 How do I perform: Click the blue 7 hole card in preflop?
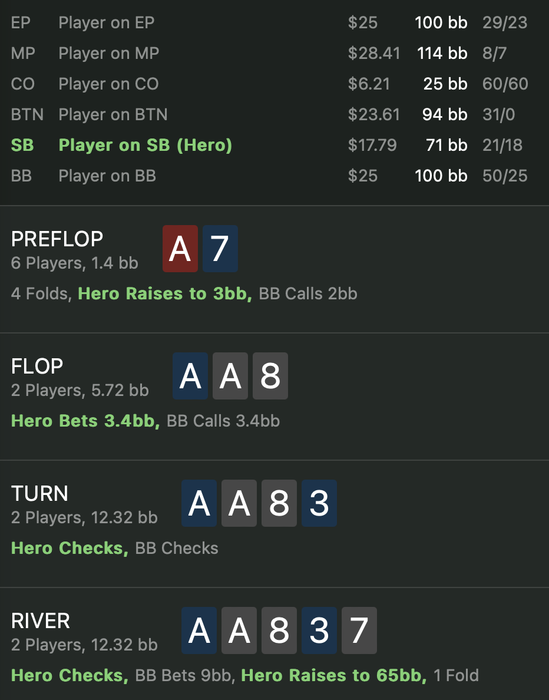click(x=220, y=249)
